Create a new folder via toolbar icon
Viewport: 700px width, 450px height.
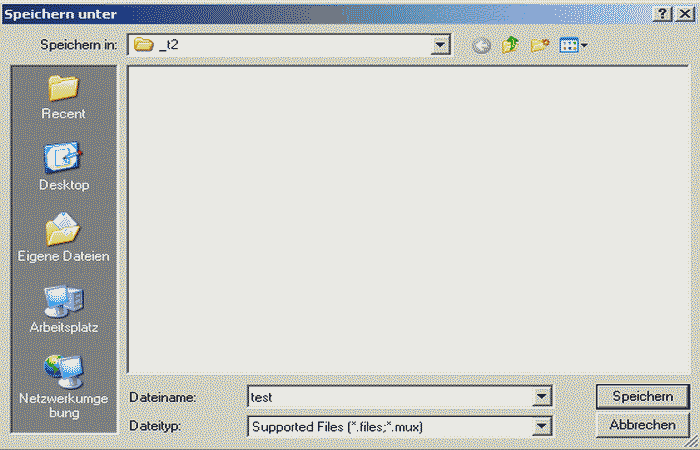(x=541, y=45)
